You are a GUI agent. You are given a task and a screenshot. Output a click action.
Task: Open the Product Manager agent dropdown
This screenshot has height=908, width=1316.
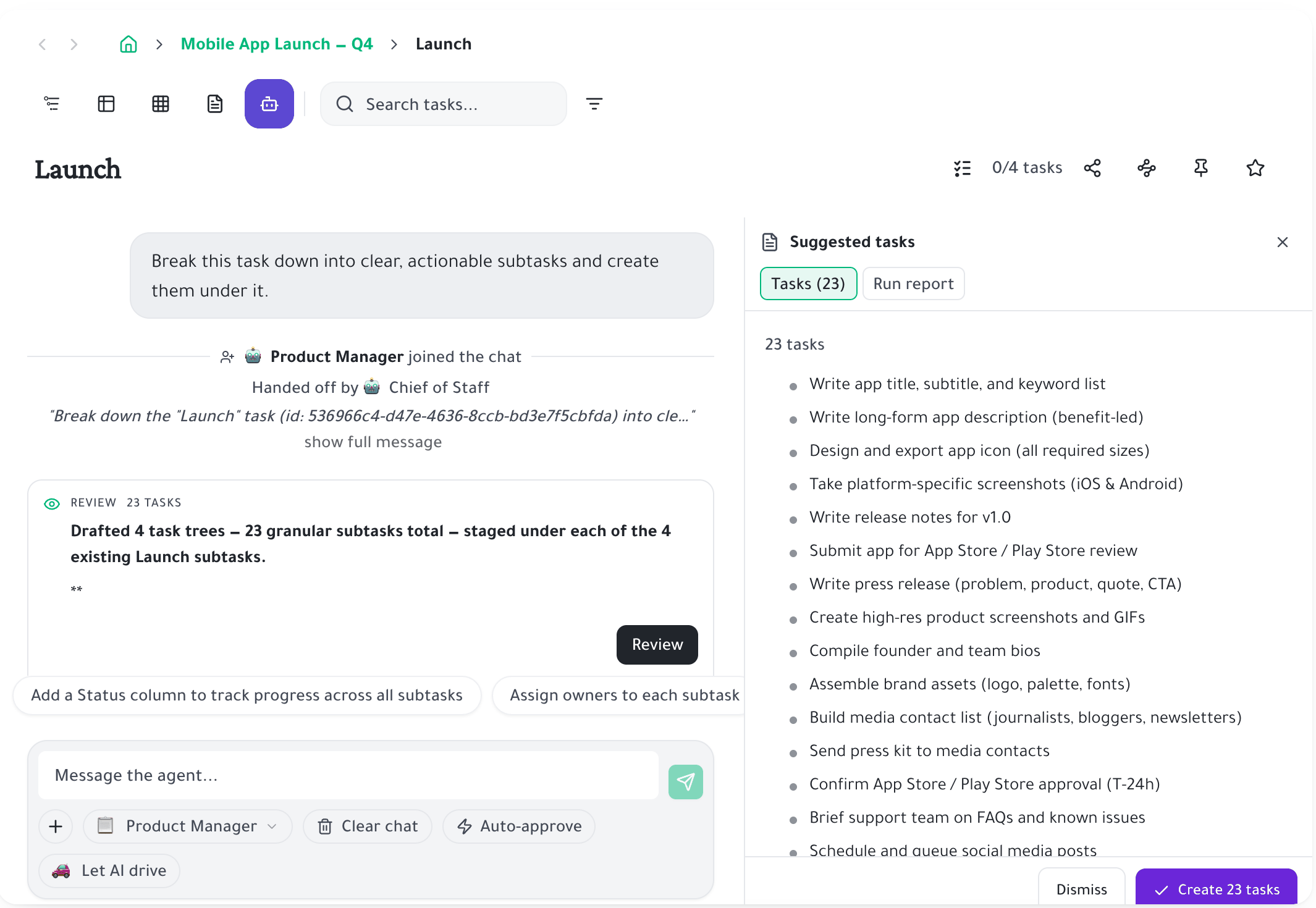pos(188,826)
